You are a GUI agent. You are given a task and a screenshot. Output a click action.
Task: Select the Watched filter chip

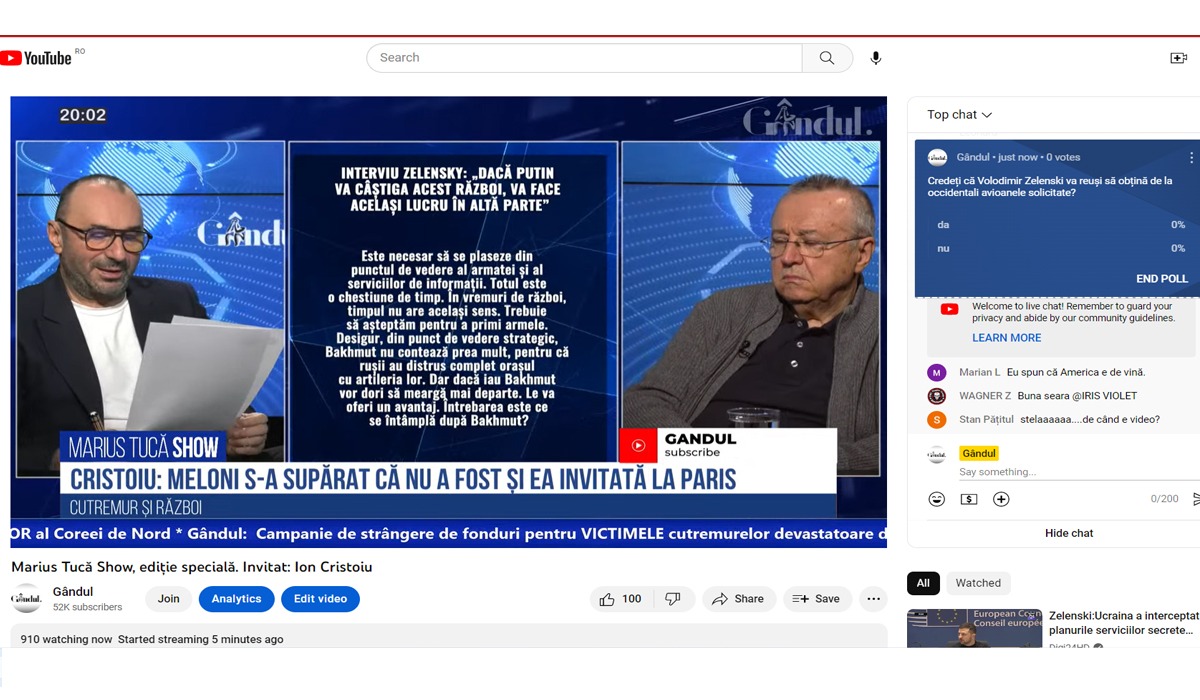(978, 583)
